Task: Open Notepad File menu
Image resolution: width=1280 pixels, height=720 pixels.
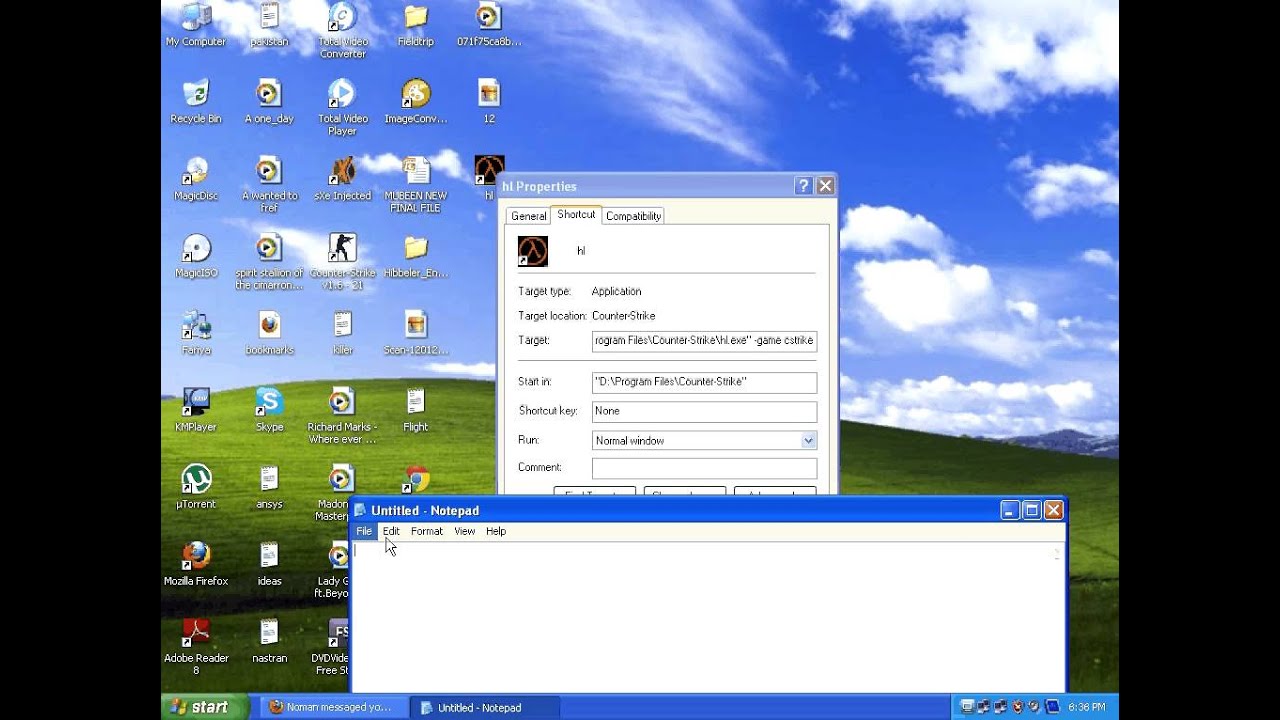Action: pyautogui.click(x=364, y=531)
